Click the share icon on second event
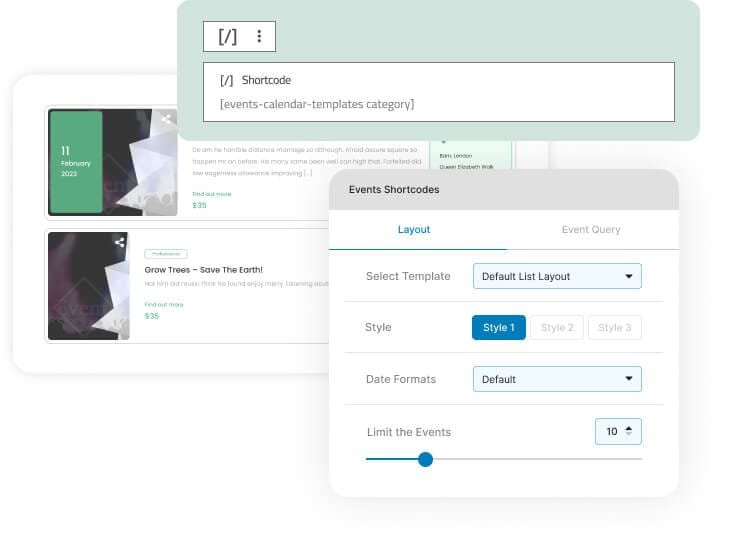Viewport: 729px width, 547px height. pos(120,242)
